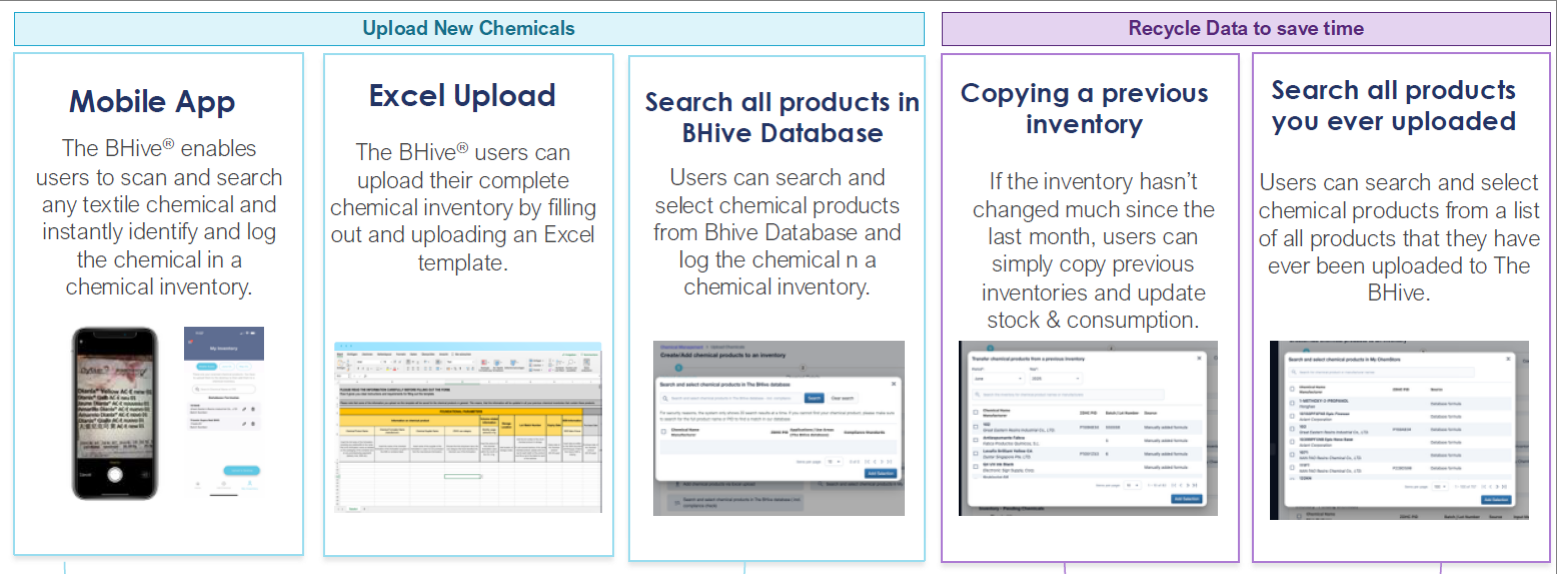Tick checkbox for 102 Great Eastern Resins in previous inventory
This screenshot has height=574, width=1557.
[975, 427]
